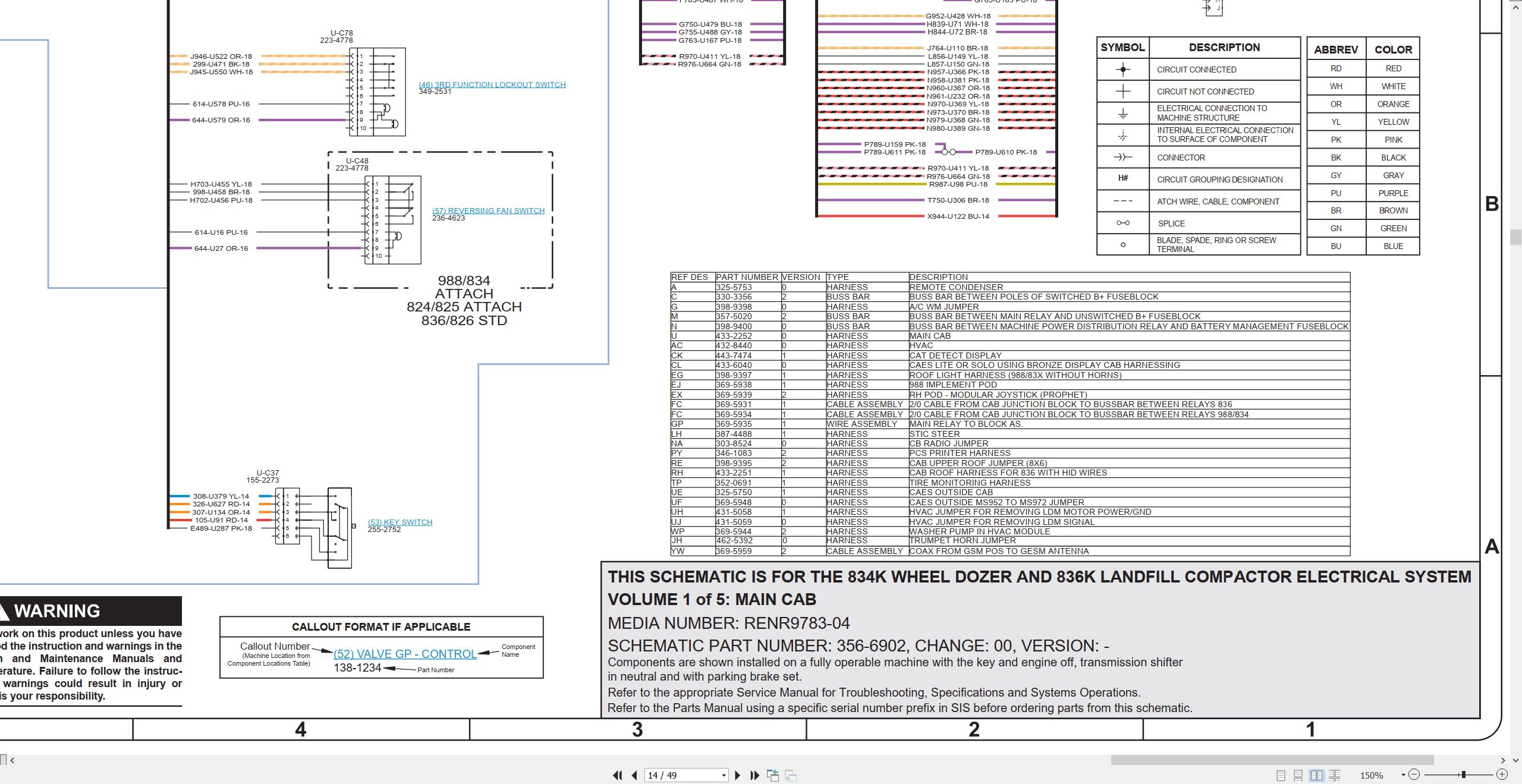Viewport: 1522px width, 784px height.
Task: Switch to continuous page view
Action: pyautogui.click(x=1298, y=775)
